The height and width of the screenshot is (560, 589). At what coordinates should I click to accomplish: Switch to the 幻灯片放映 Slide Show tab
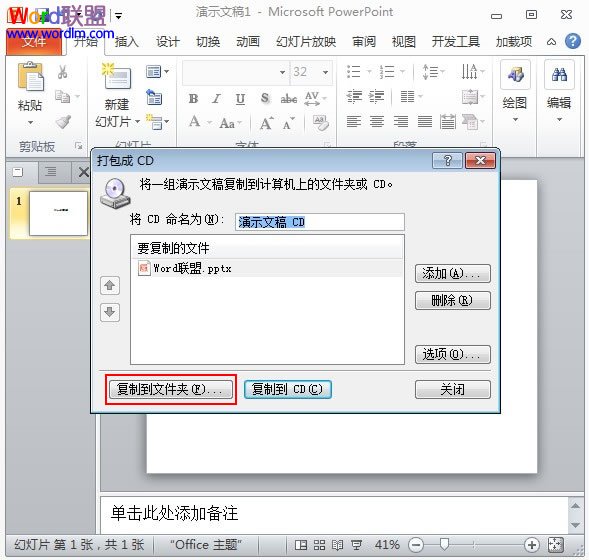(x=306, y=42)
